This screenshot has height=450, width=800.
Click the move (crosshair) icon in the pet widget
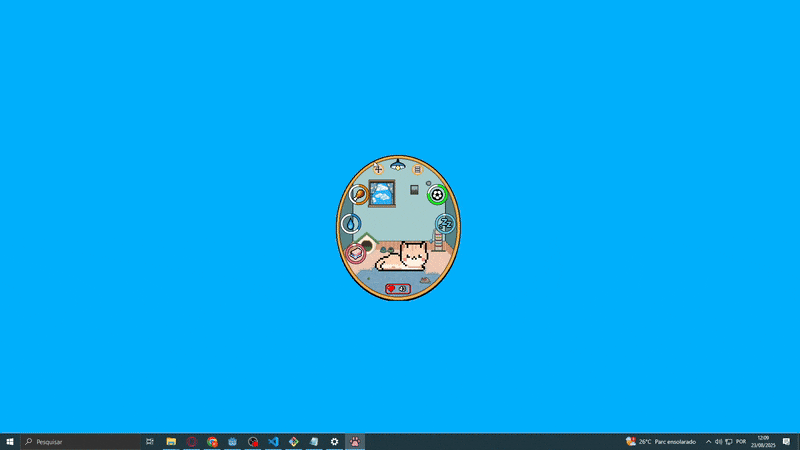[378, 169]
